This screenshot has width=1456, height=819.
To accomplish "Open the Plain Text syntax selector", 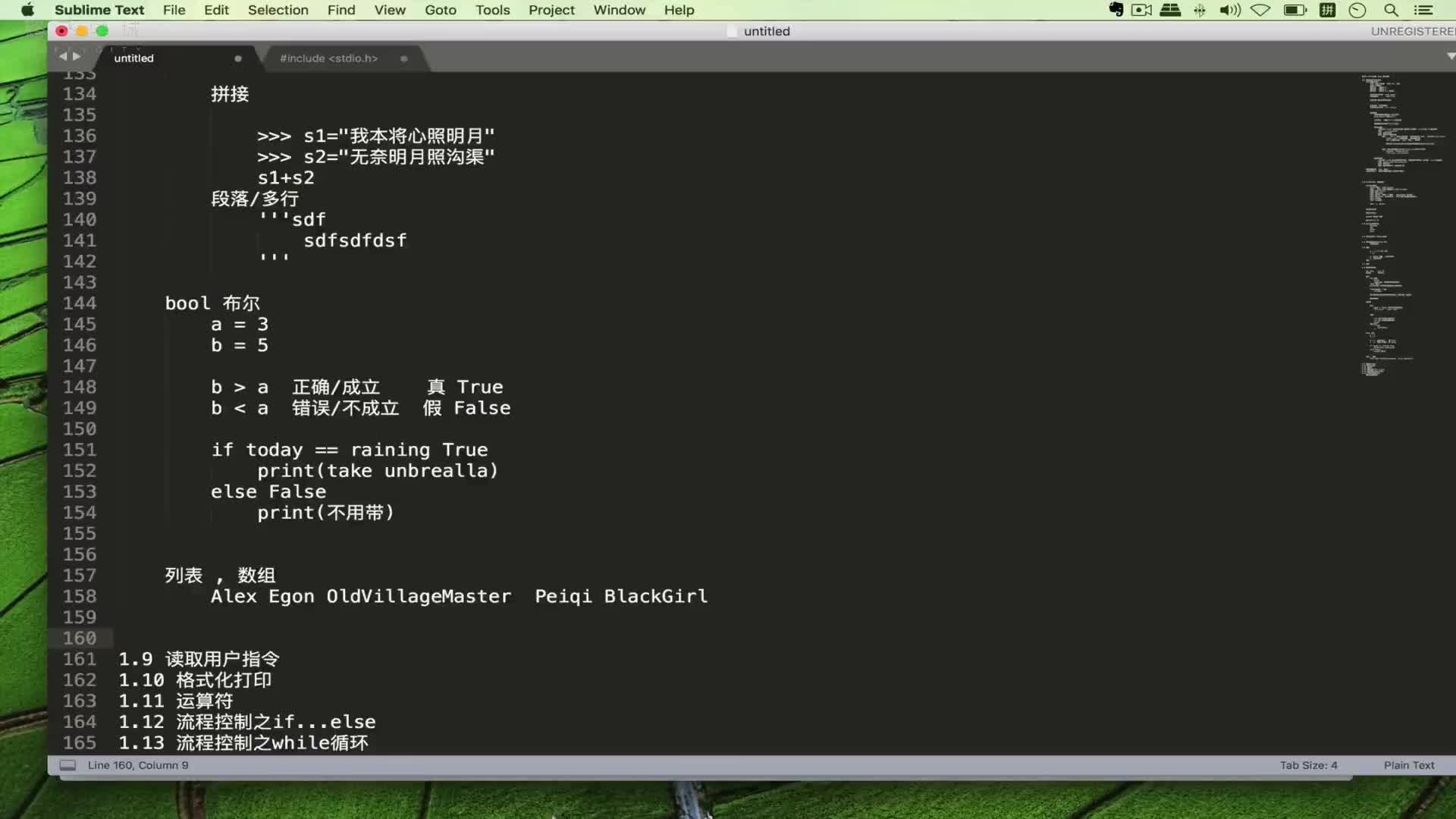I will (1409, 765).
